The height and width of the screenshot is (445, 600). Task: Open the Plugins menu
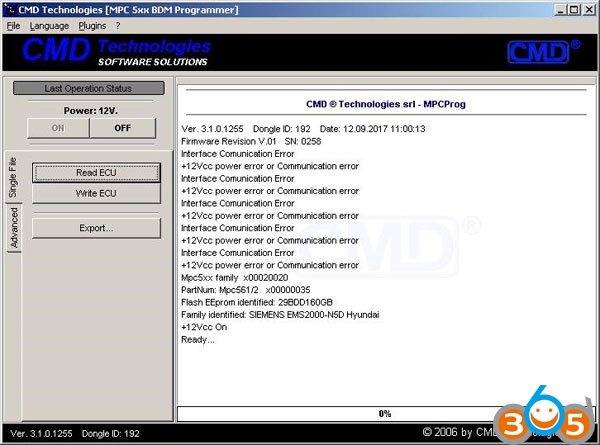[92, 26]
